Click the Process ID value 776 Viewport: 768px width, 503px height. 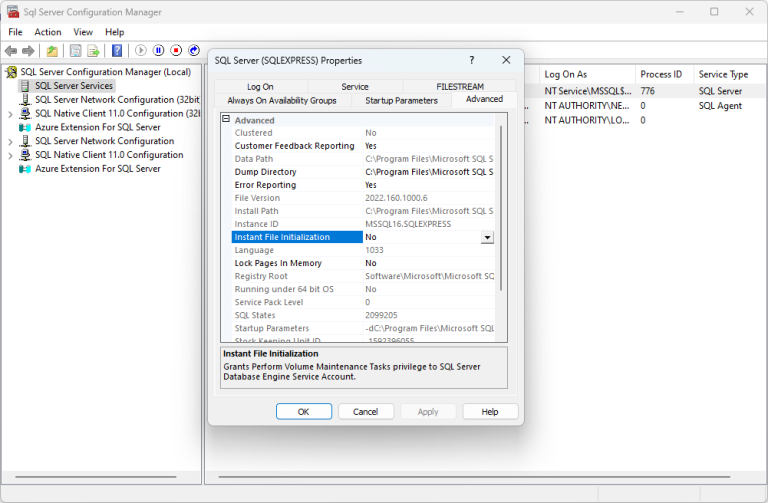(648, 91)
